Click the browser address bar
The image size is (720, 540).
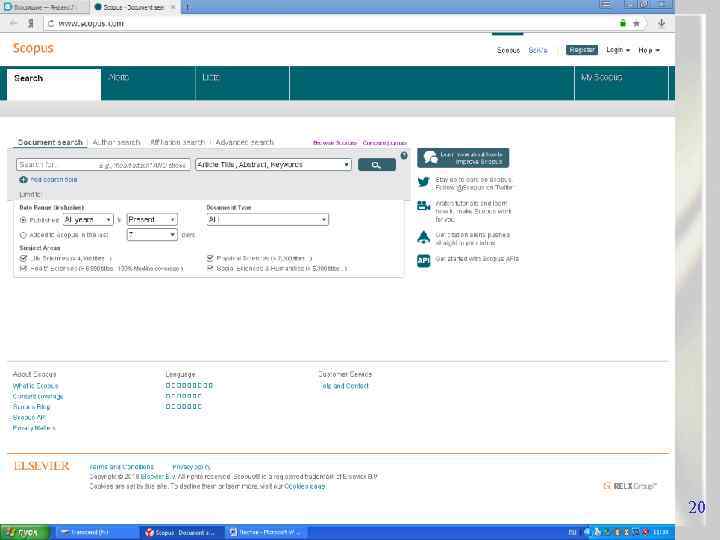(x=335, y=23)
